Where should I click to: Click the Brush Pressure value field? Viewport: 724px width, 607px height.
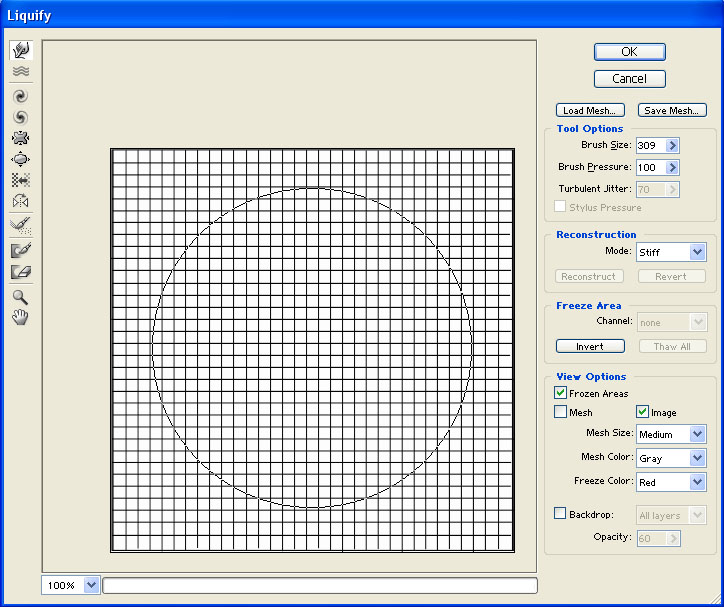(649, 167)
